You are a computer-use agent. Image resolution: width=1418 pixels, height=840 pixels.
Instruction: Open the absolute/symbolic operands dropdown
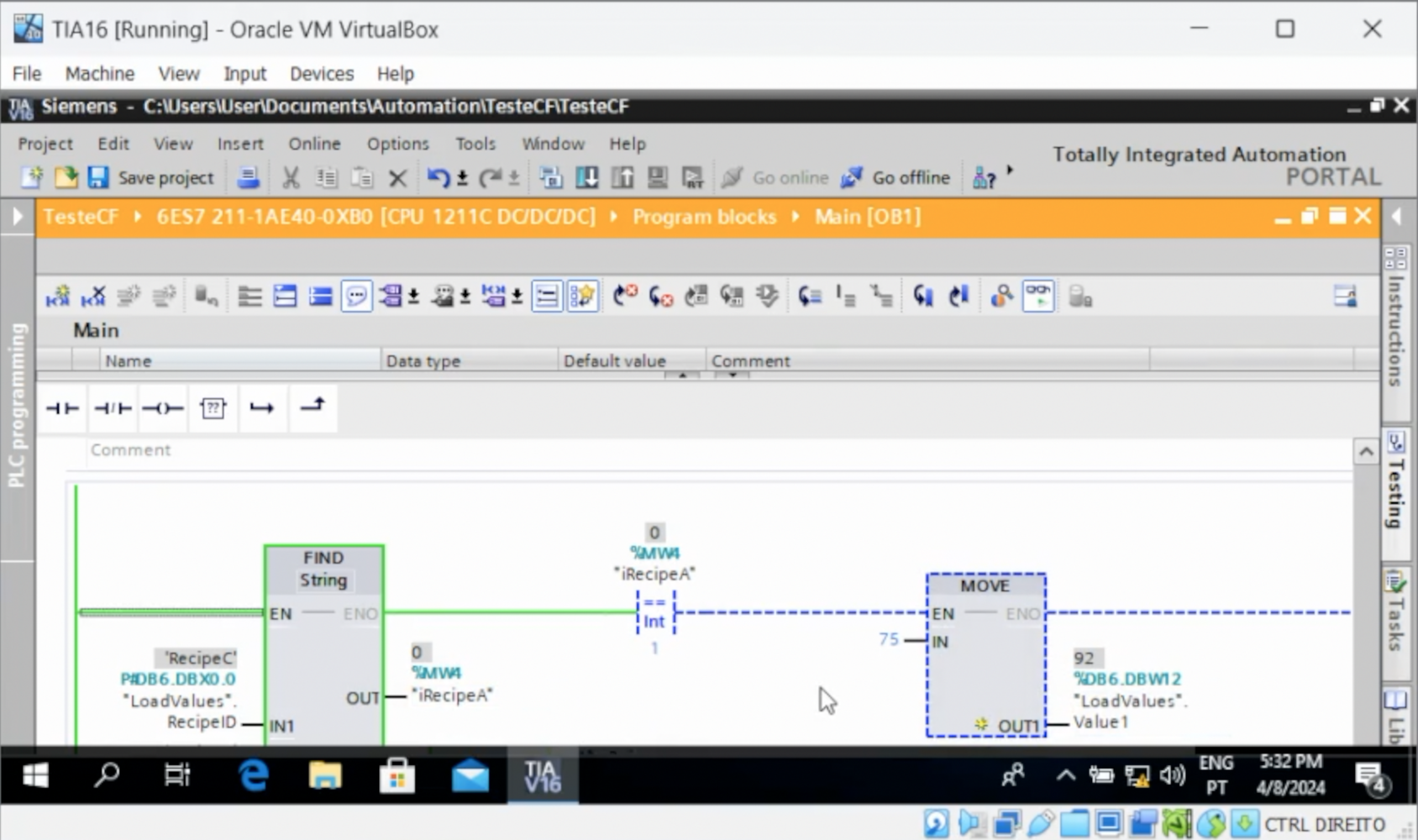(414, 296)
